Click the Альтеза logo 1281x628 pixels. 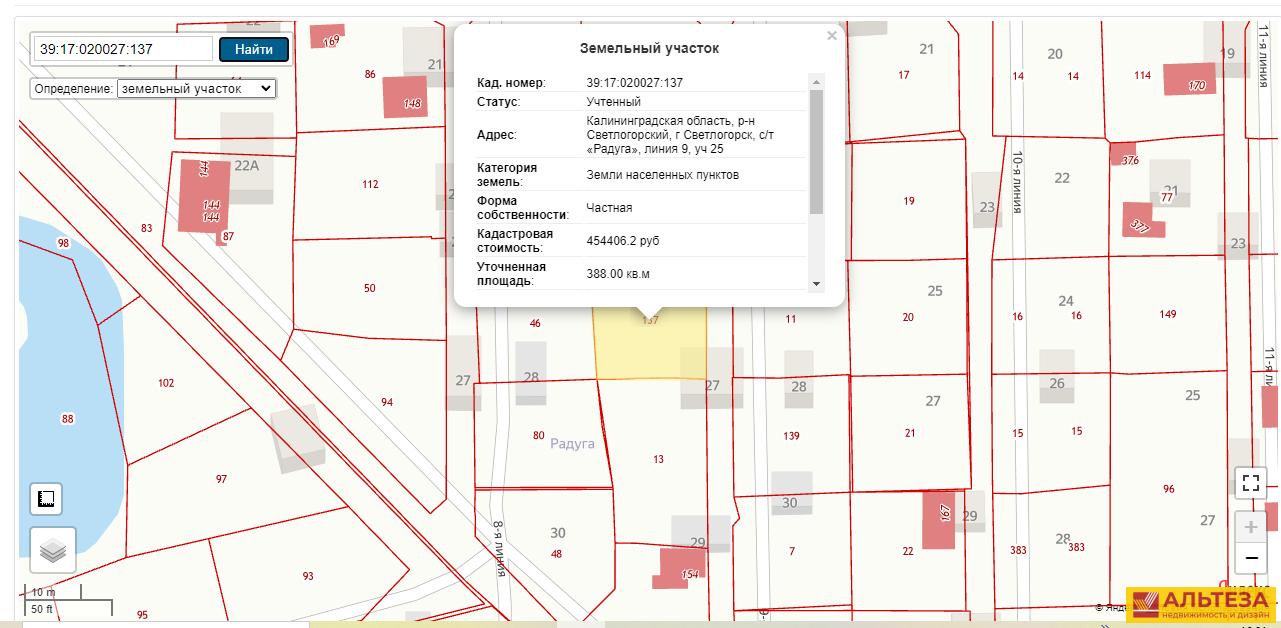click(x=1201, y=604)
